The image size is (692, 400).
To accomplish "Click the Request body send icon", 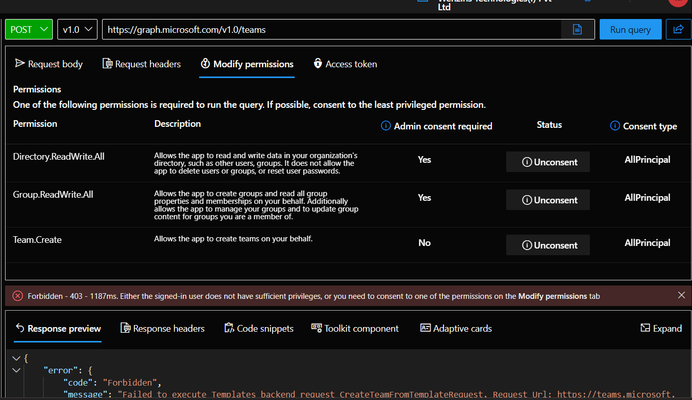I will coord(19,63).
